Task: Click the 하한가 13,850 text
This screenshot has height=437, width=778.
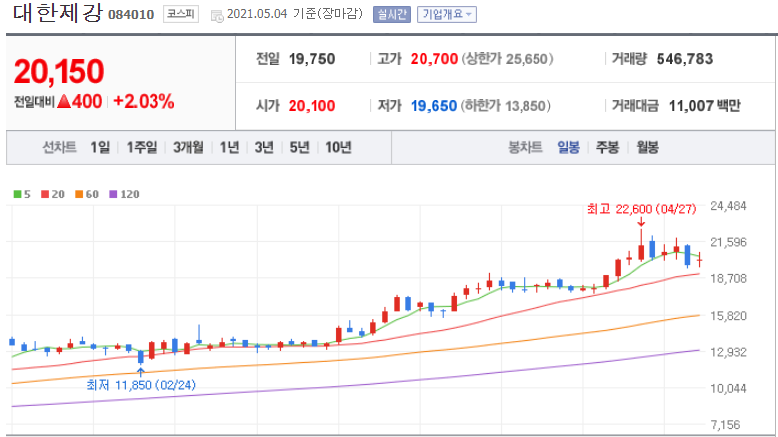Action: coord(506,106)
